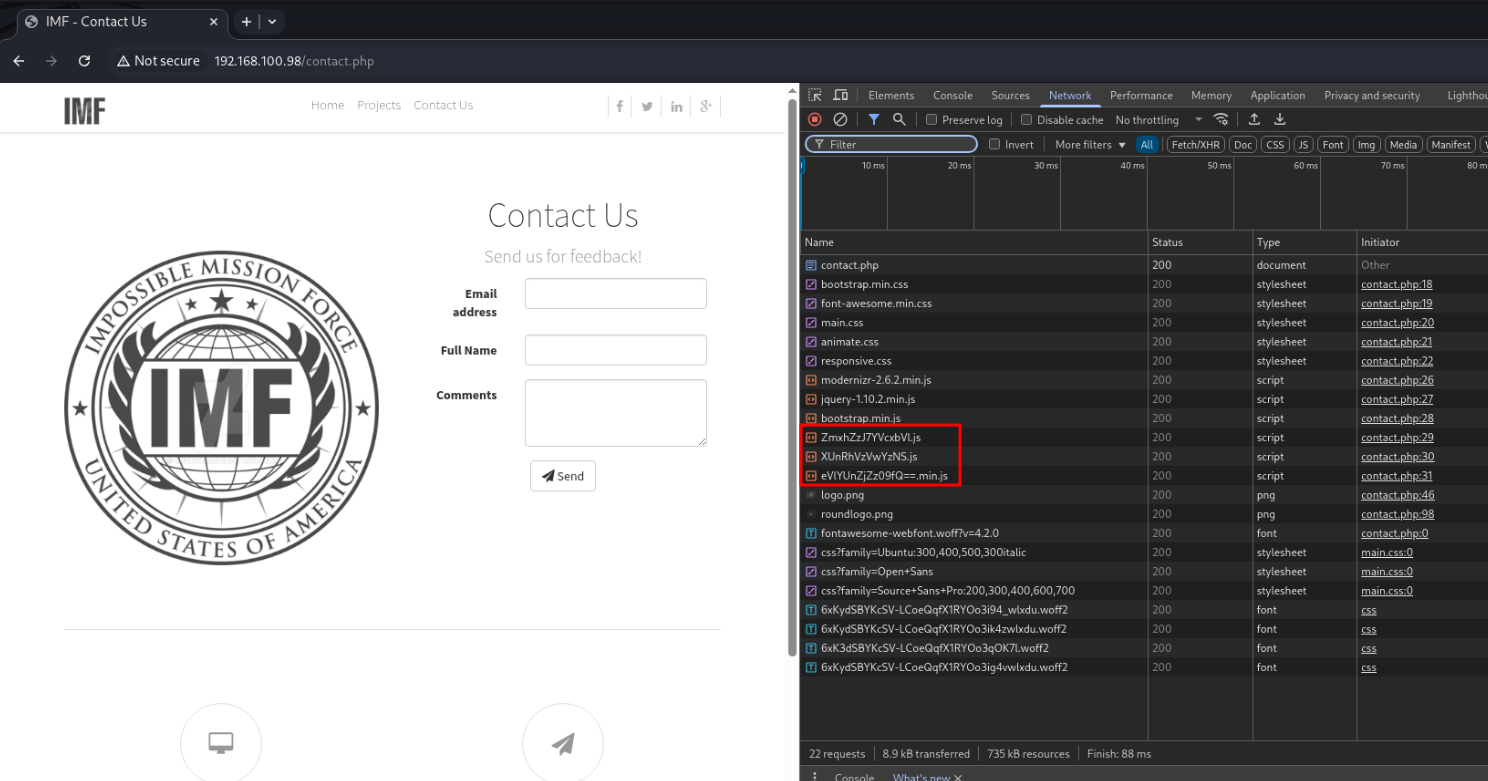Open Privacy and security tab
Image resolution: width=1488 pixels, height=781 pixels.
point(1372,95)
